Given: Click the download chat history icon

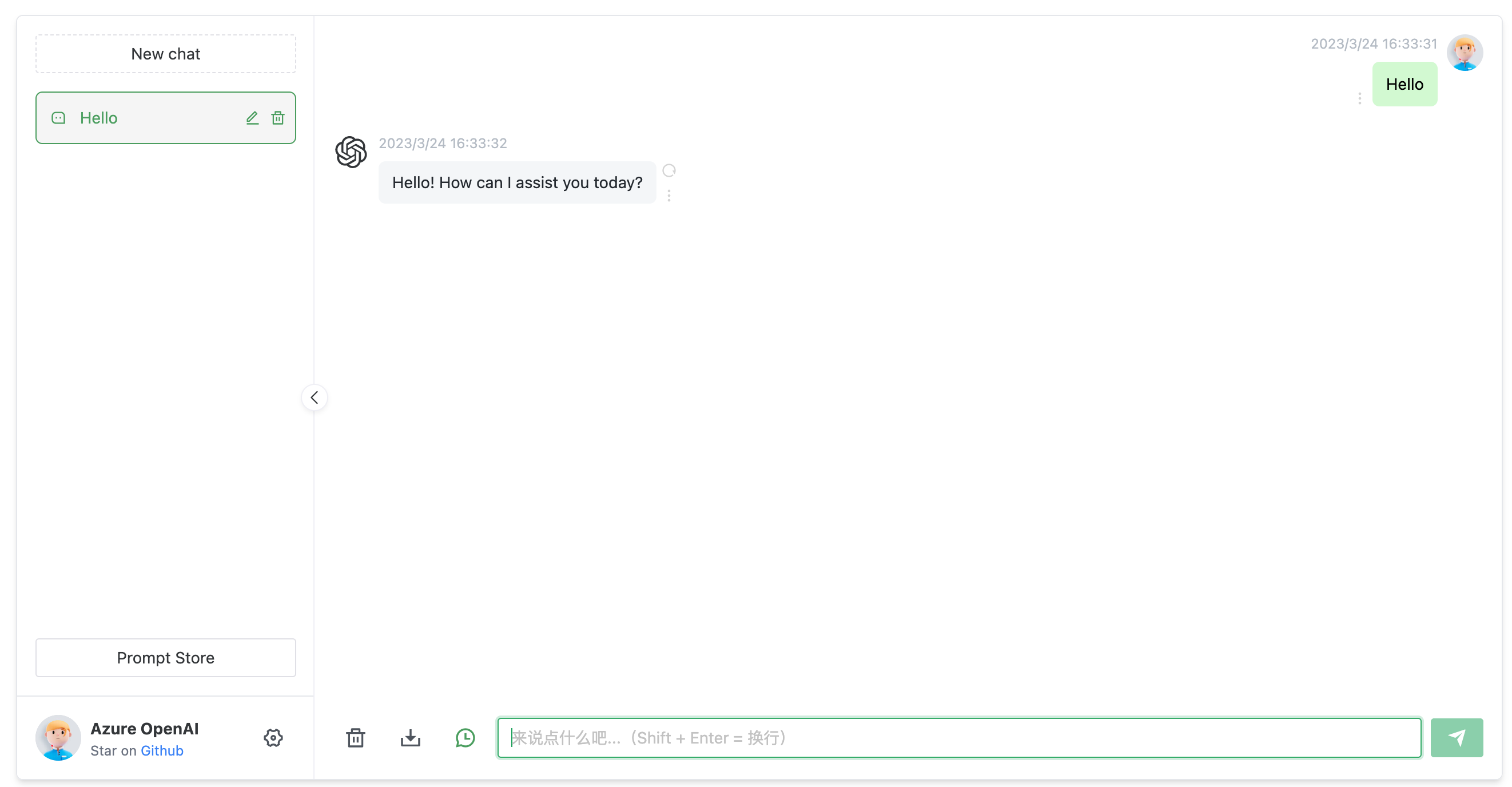Looking at the screenshot, I should pos(410,737).
